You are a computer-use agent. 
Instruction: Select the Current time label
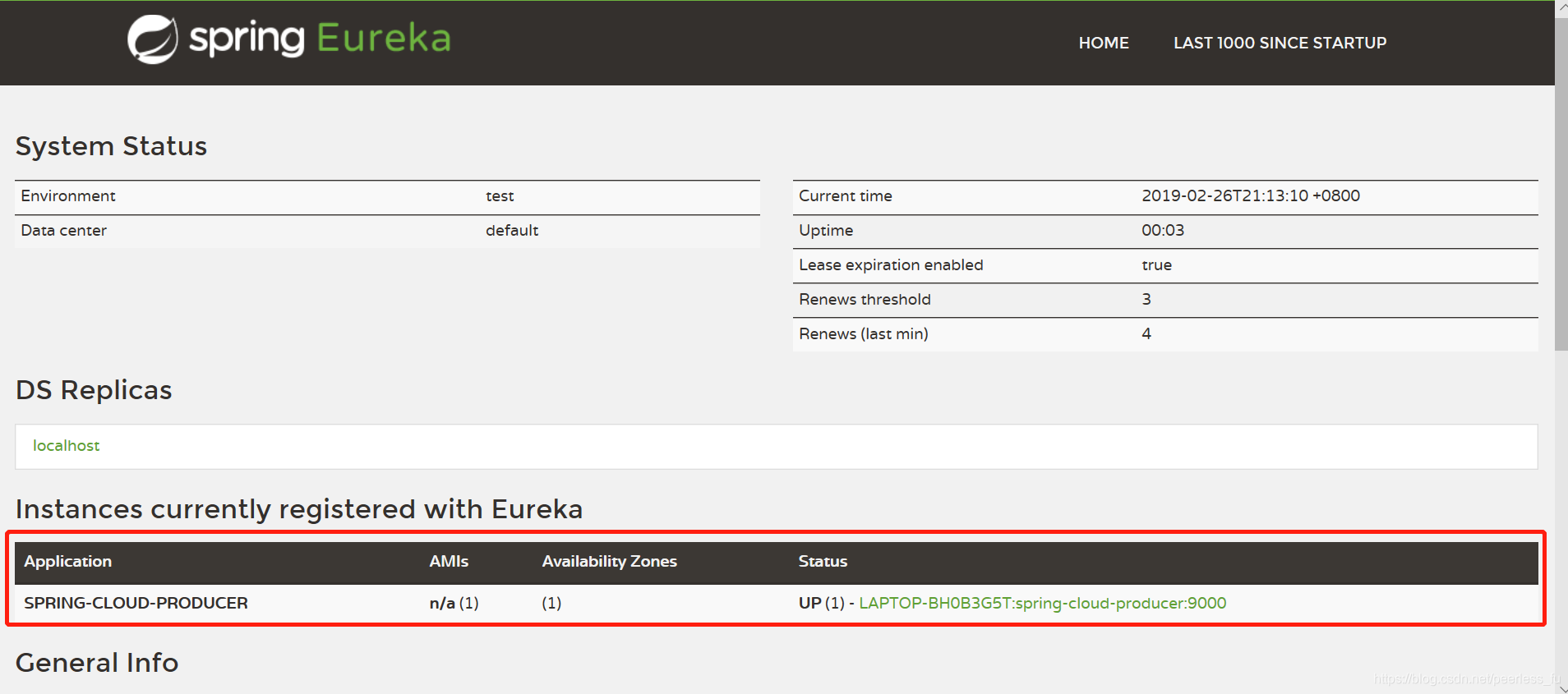point(846,195)
